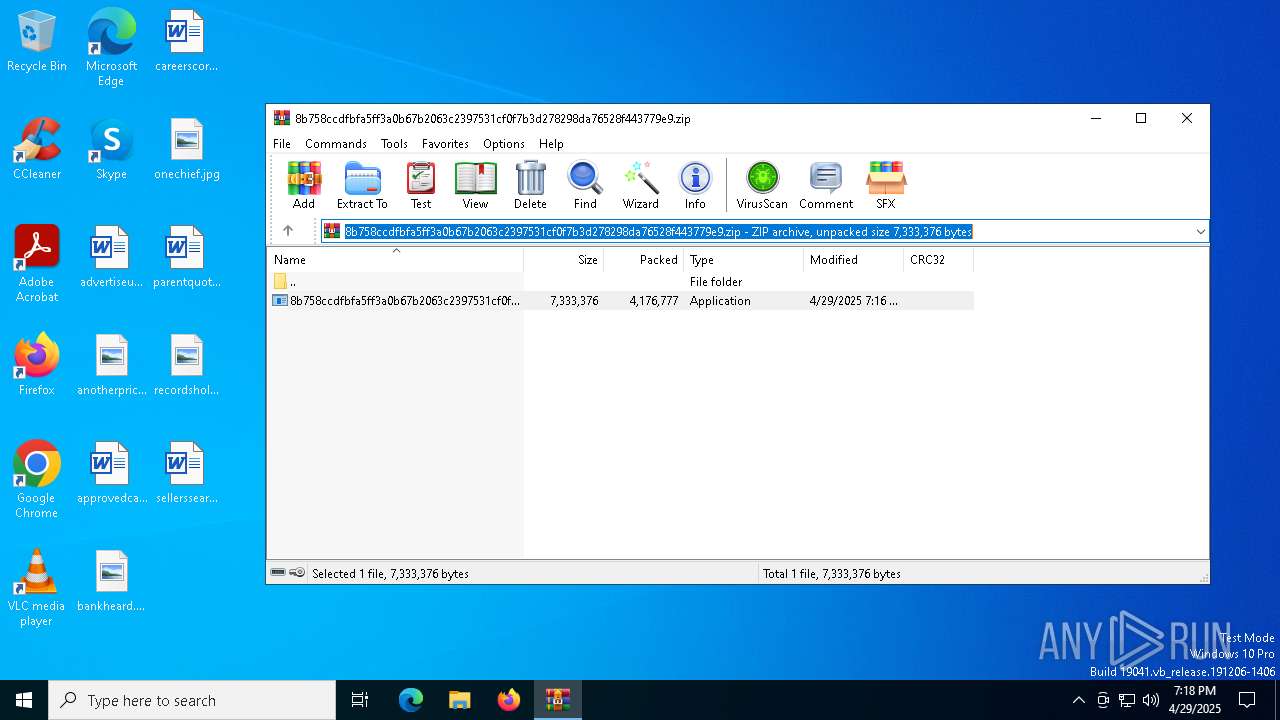Image resolution: width=1280 pixels, height=720 pixels.
Task: Open the Recycle Bin desktop icon
Action: [37, 41]
